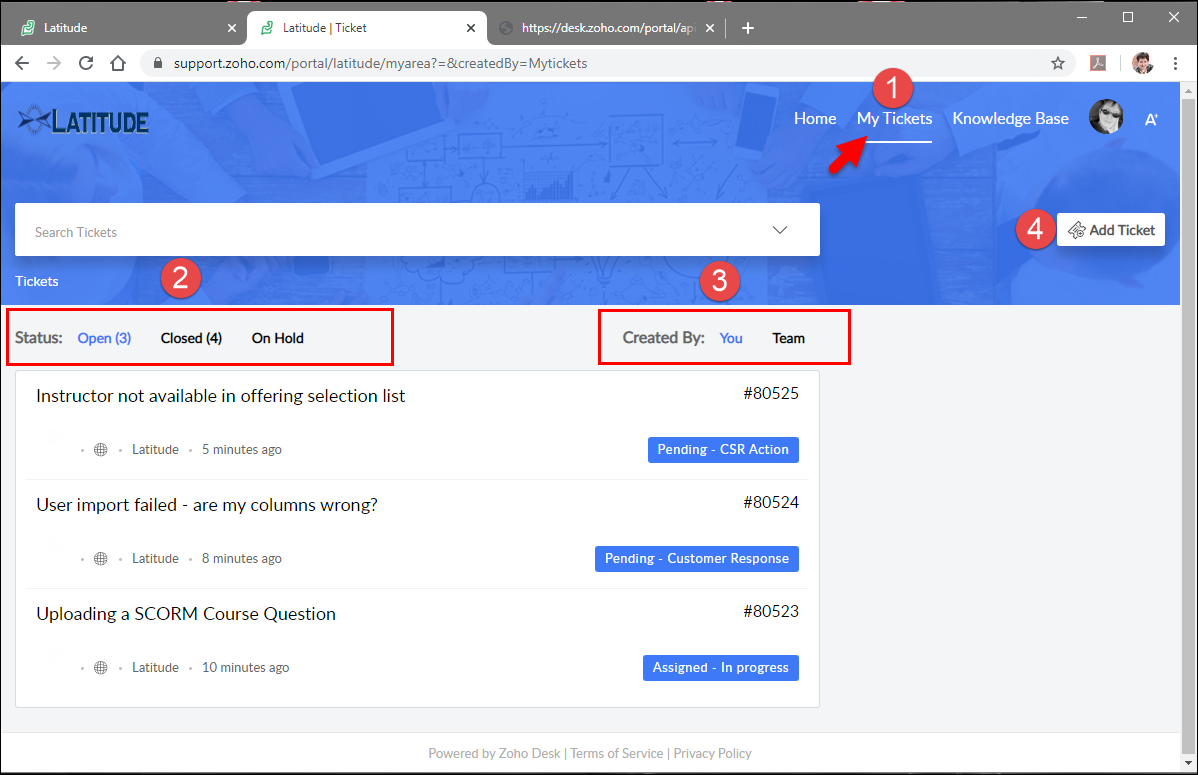Open the Knowledge Base menu item
The image size is (1198, 775).
(1010, 118)
